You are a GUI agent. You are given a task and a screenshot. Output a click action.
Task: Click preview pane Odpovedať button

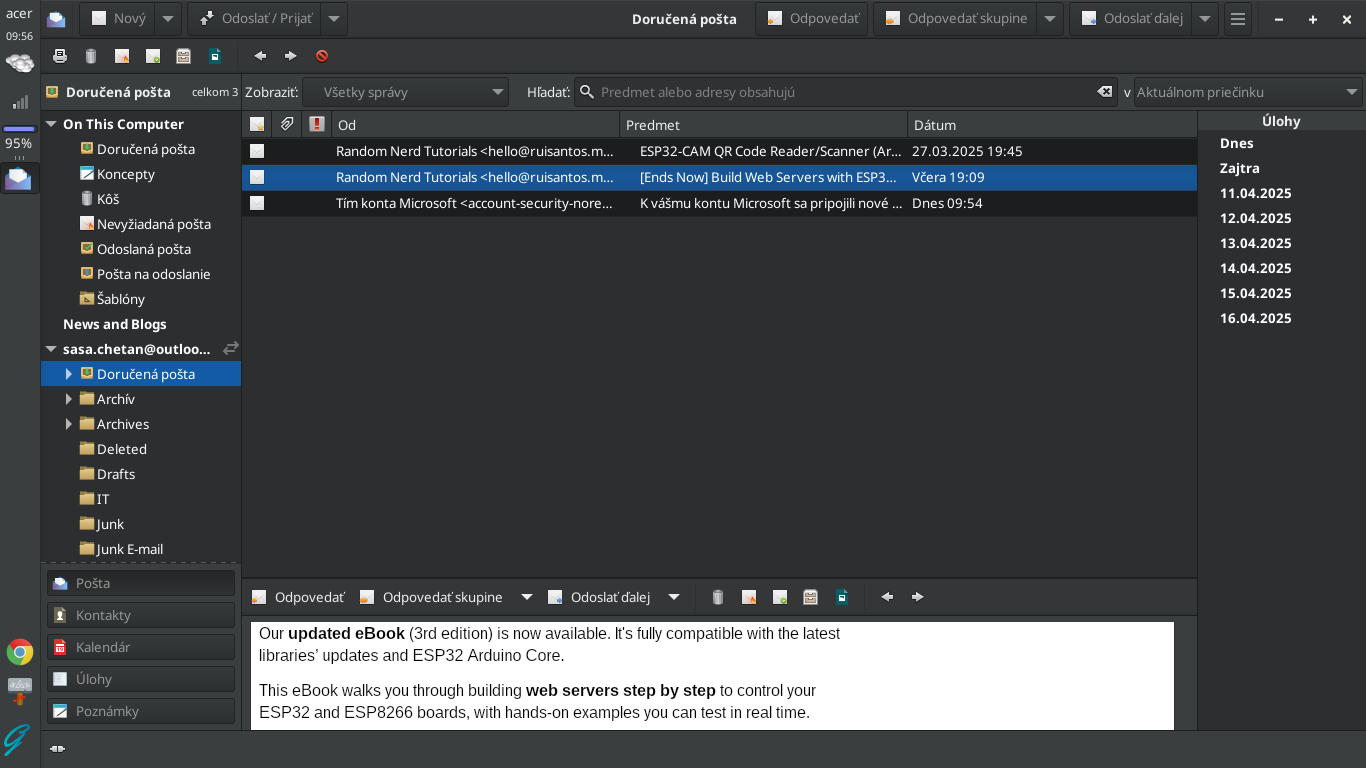298,597
